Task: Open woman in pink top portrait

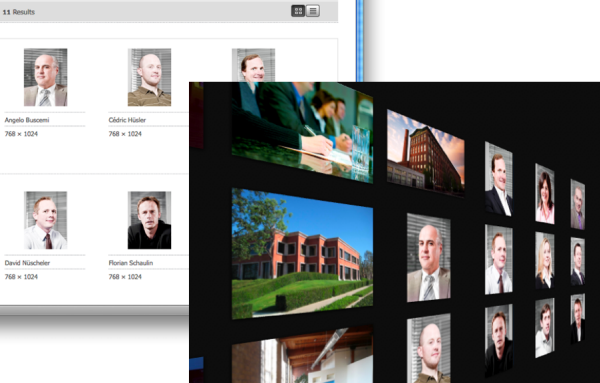Action: (545, 194)
